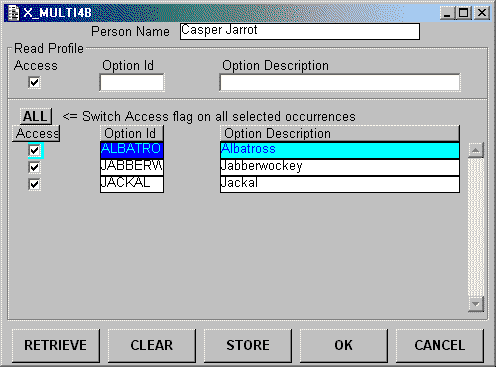Click the CANCEL button
The height and width of the screenshot is (367, 496).
[440, 345]
